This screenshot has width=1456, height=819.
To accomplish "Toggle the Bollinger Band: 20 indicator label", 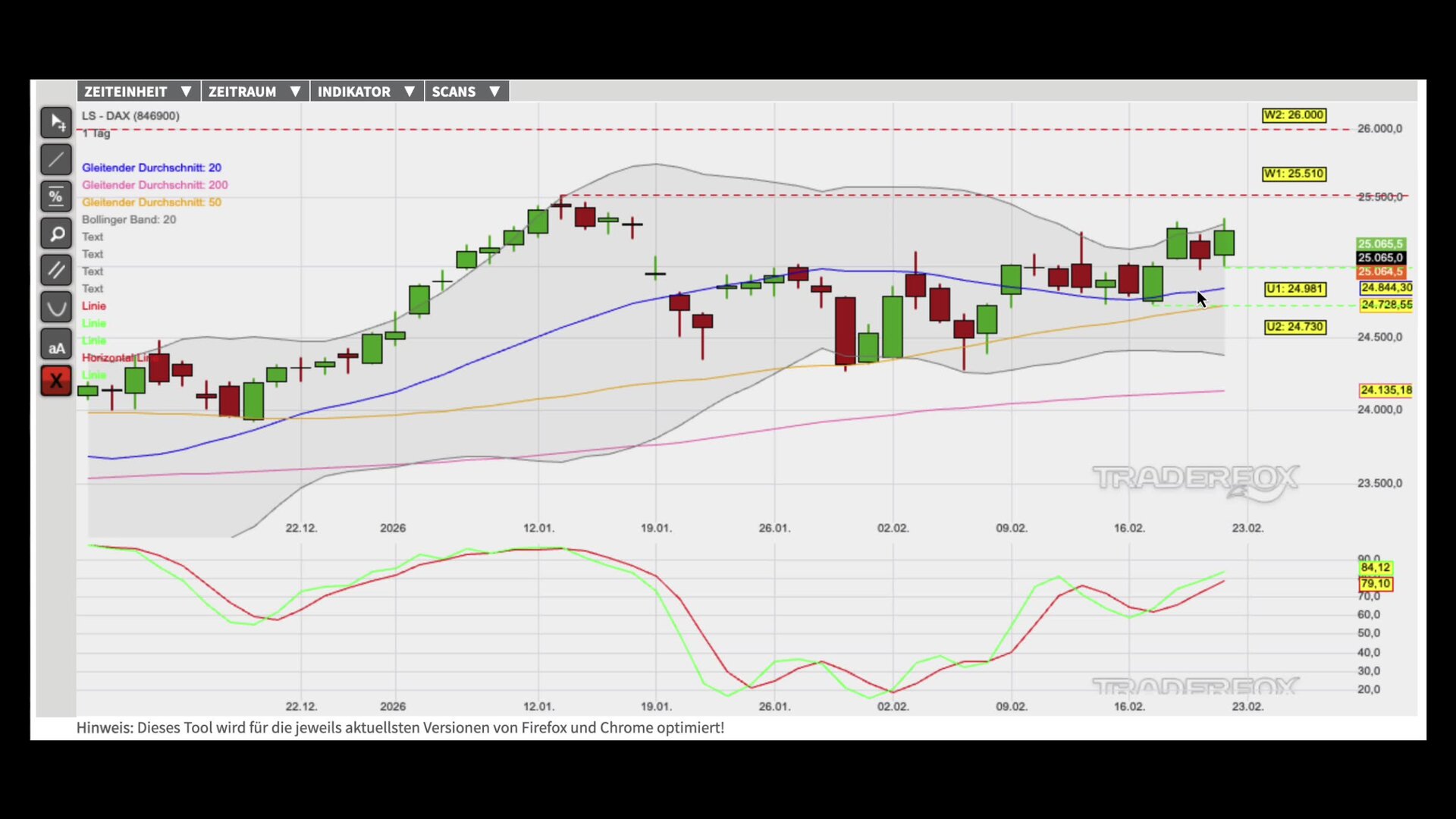I will point(129,220).
